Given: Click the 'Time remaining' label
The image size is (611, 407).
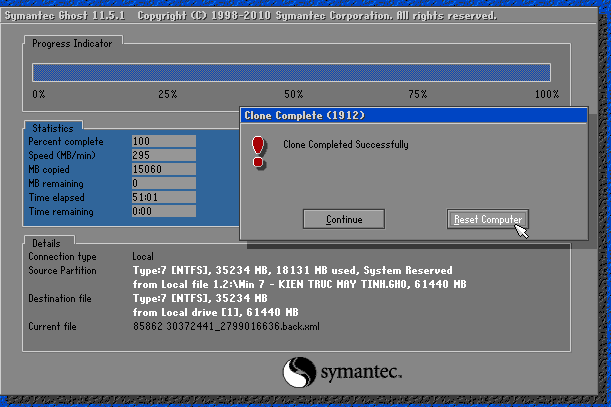Looking at the screenshot, I should coord(61,212).
